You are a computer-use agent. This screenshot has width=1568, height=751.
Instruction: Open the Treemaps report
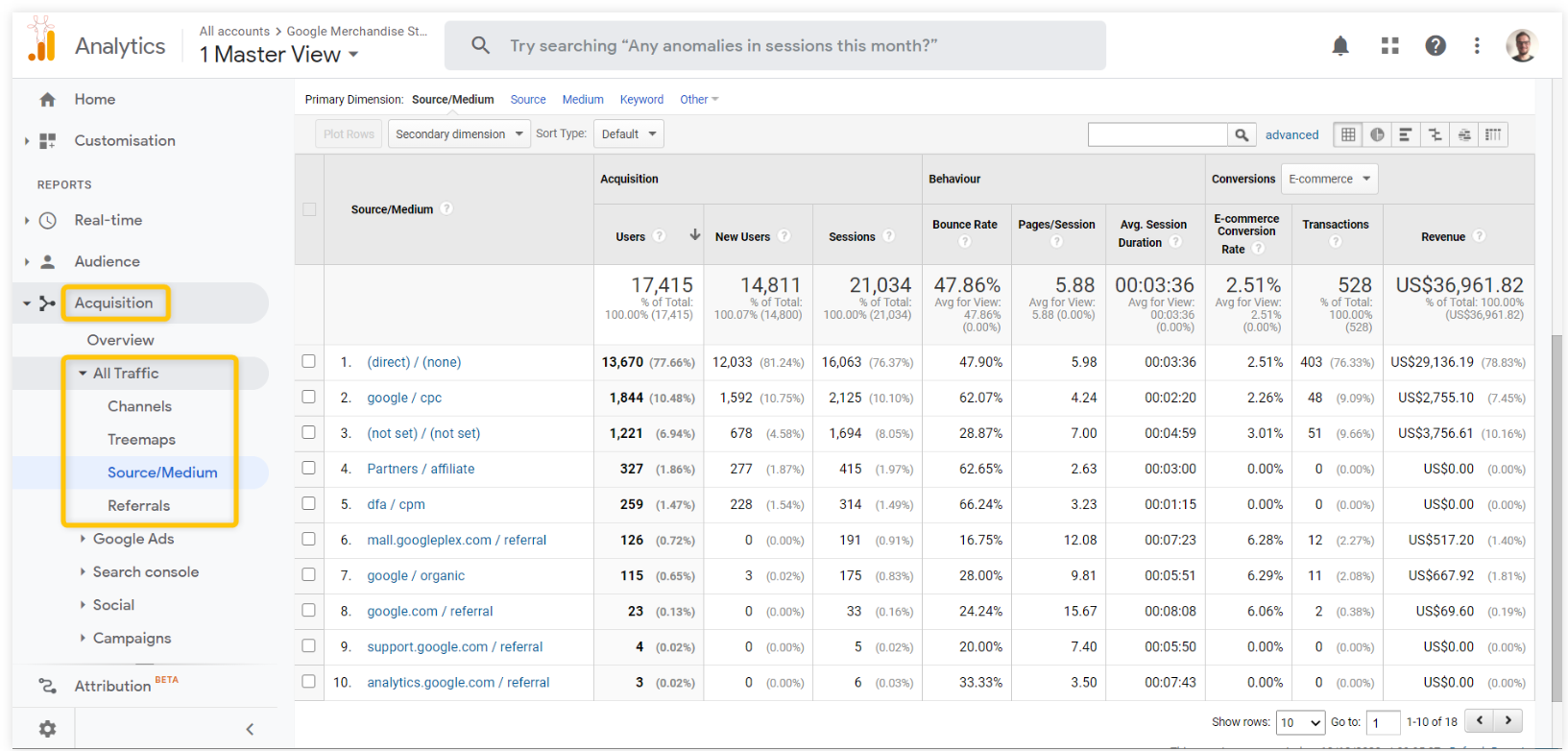coord(141,439)
